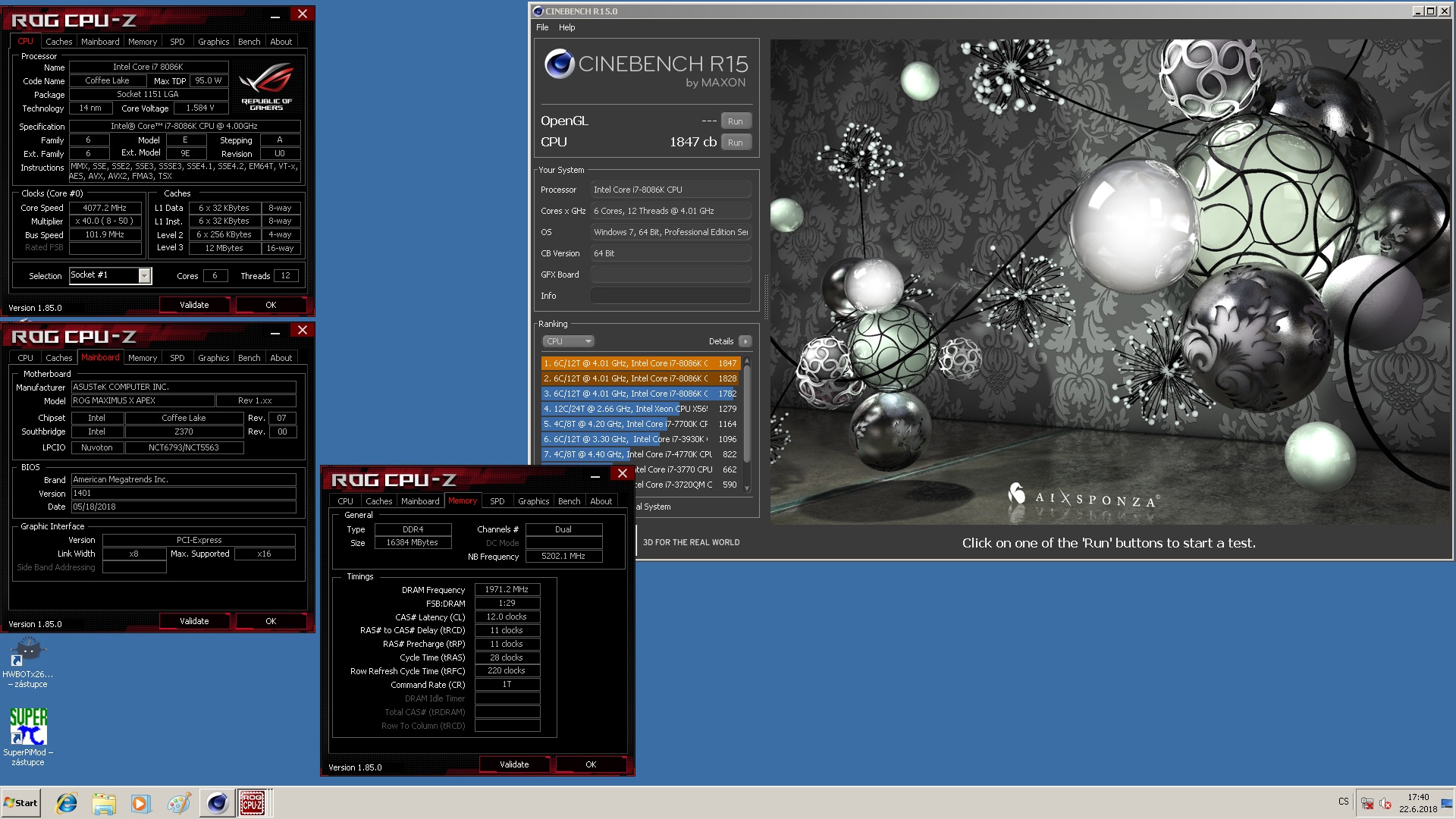Viewport: 1456px width, 819px height.
Task: Select Xeon ranking entry scoring 1279
Action: point(640,409)
